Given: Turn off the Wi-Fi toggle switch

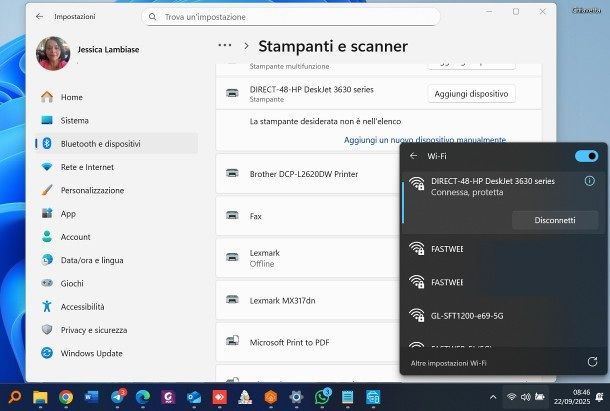Looking at the screenshot, I should 586,156.
